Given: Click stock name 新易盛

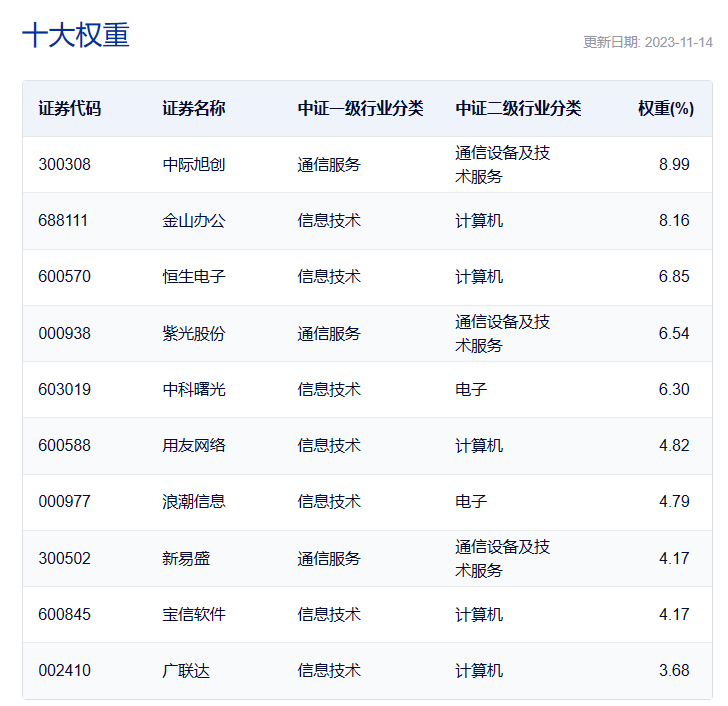Looking at the screenshot, I should [186, 558].
